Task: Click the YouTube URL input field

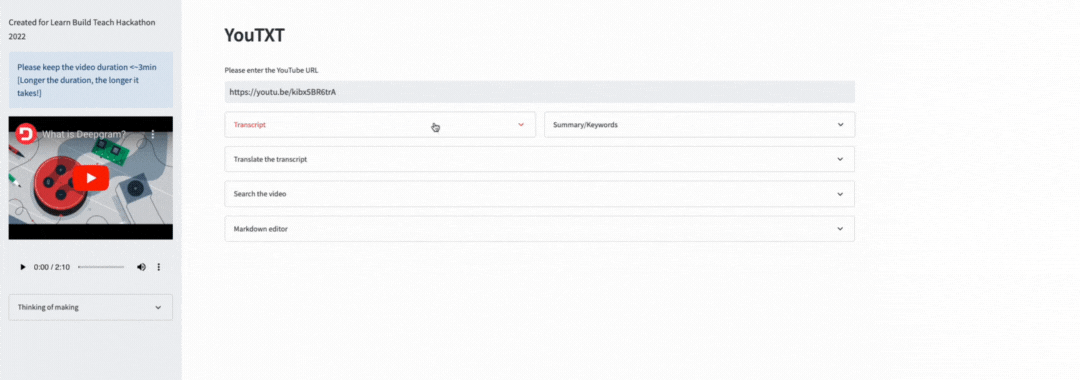Action: (x=539, y=92)
